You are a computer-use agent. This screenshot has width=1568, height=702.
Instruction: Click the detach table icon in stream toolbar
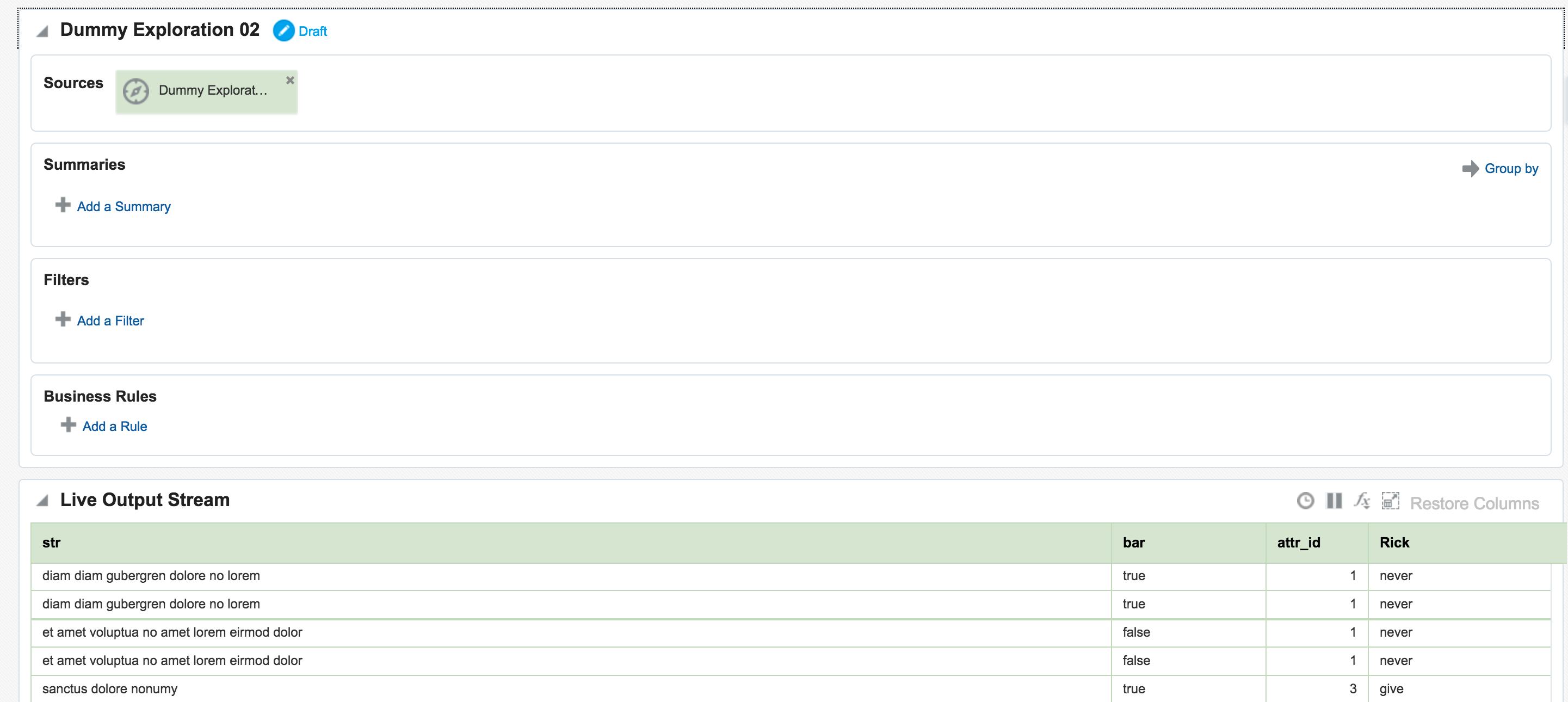pyautogui.click(x=1390, y=501)
